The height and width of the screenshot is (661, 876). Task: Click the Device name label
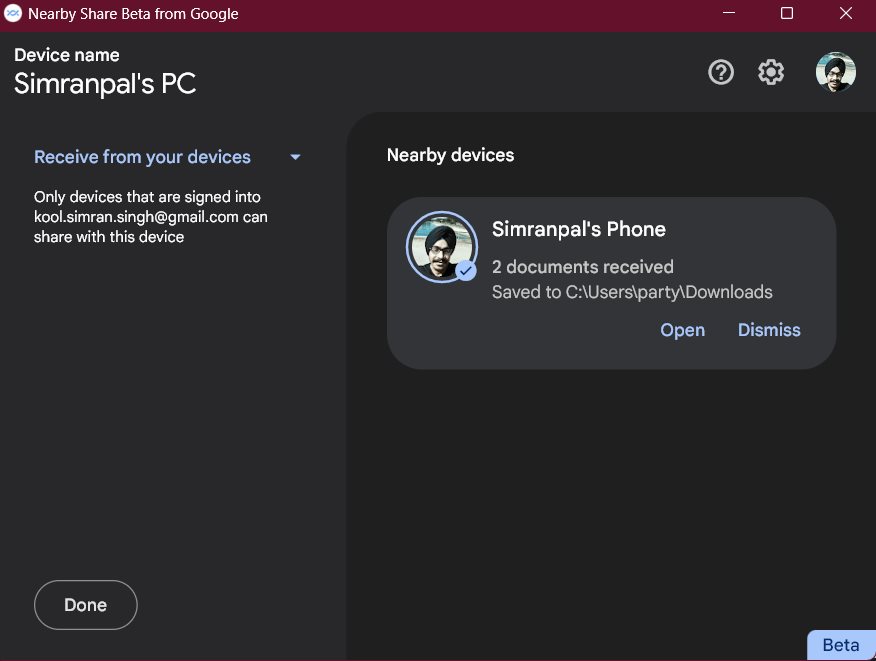tap(66, 55)
